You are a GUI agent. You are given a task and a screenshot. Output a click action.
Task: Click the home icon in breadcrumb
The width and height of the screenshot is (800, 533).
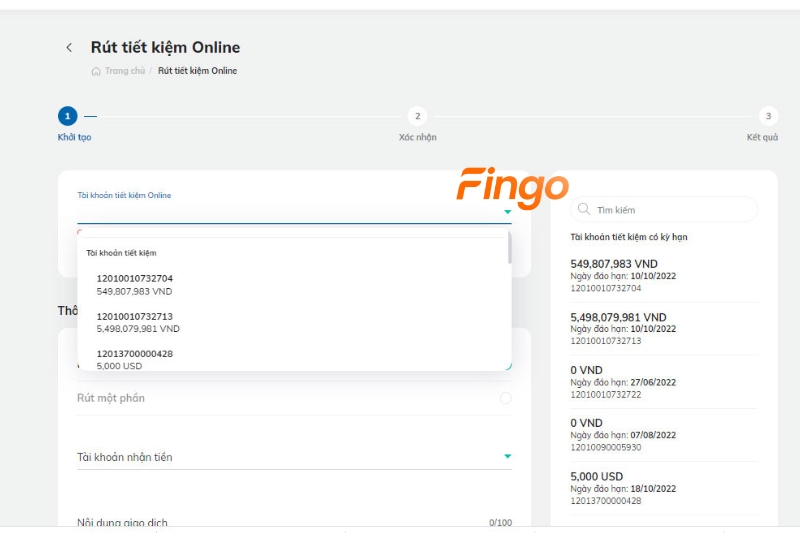click(96, 71)
